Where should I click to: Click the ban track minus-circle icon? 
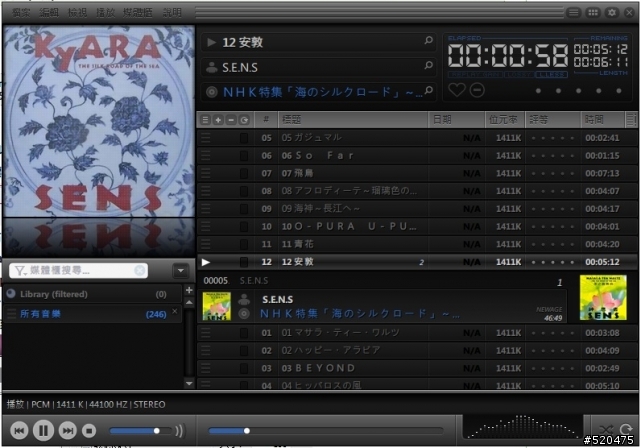[x=477, y=90]
